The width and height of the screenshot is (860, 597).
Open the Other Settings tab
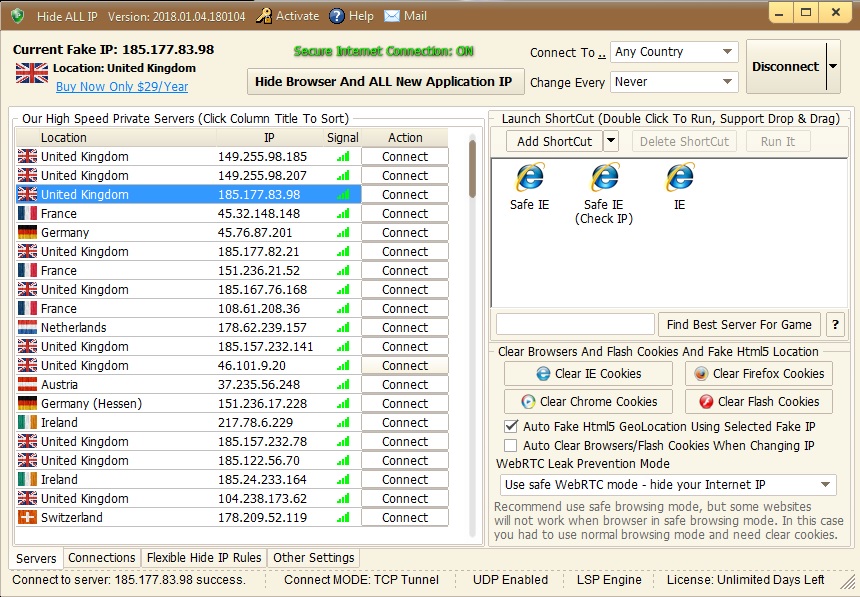tap(314, 557)
